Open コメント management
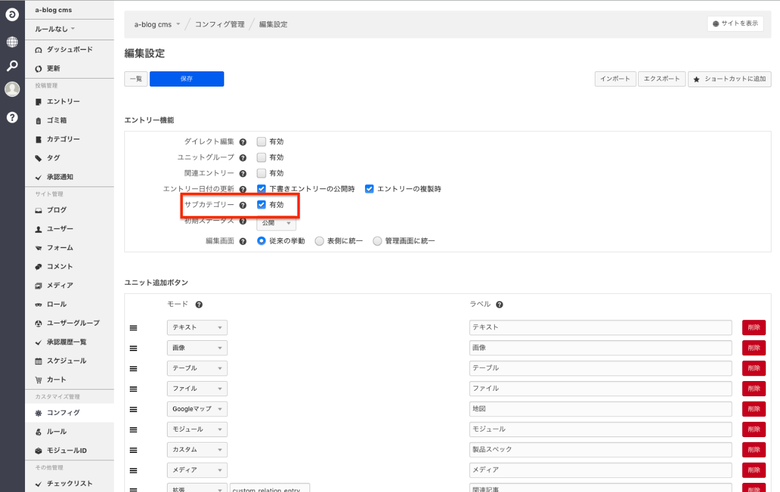 pos(70,267)
